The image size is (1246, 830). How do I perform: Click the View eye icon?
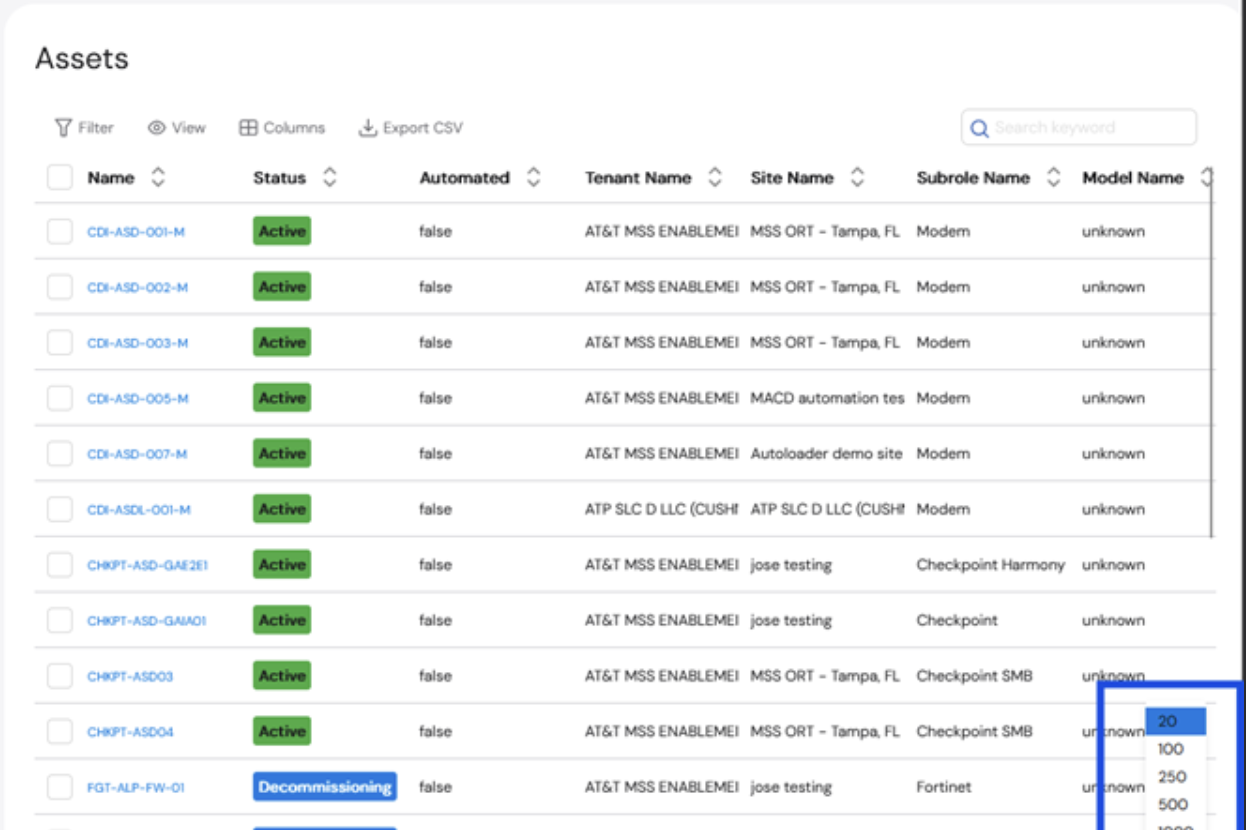(x=156, y=128)
